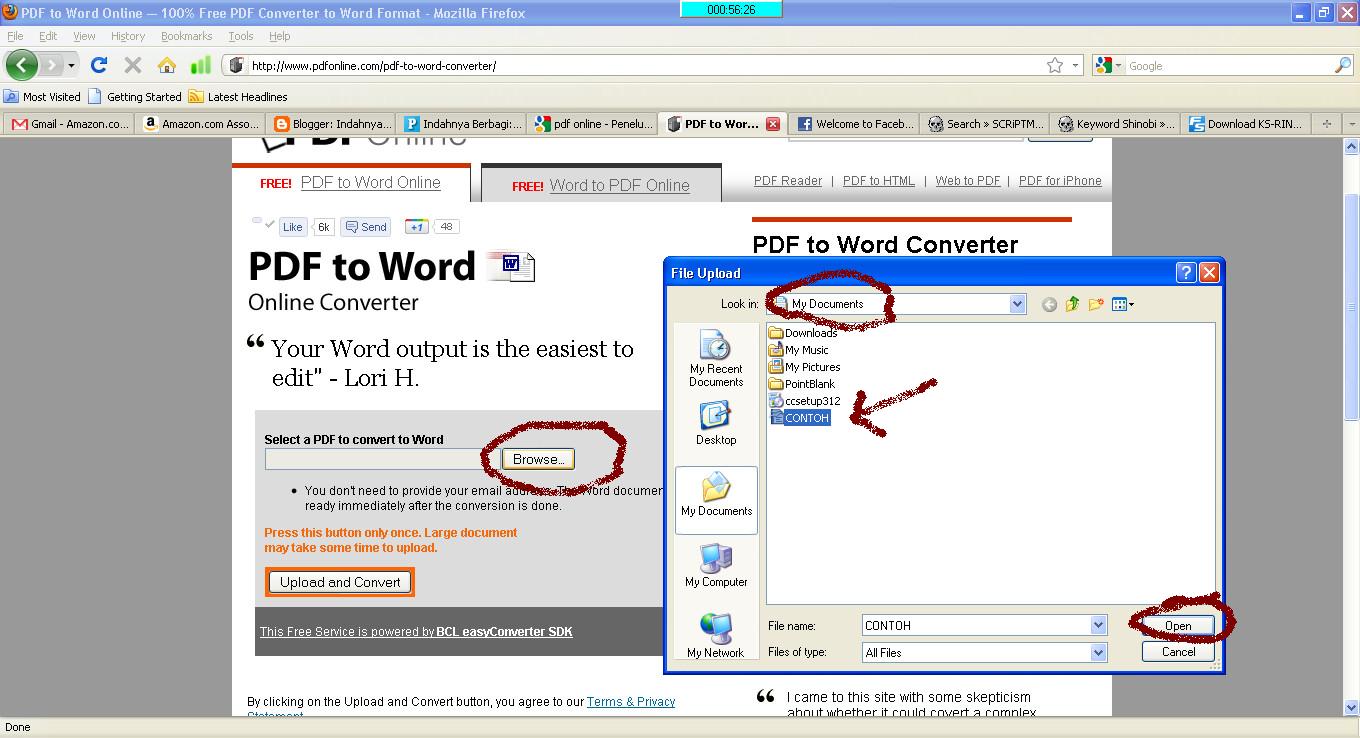Click the search magnifier icon
Image resolution: width=1360 pixels, height=738 pixels.
[1343, 65]
